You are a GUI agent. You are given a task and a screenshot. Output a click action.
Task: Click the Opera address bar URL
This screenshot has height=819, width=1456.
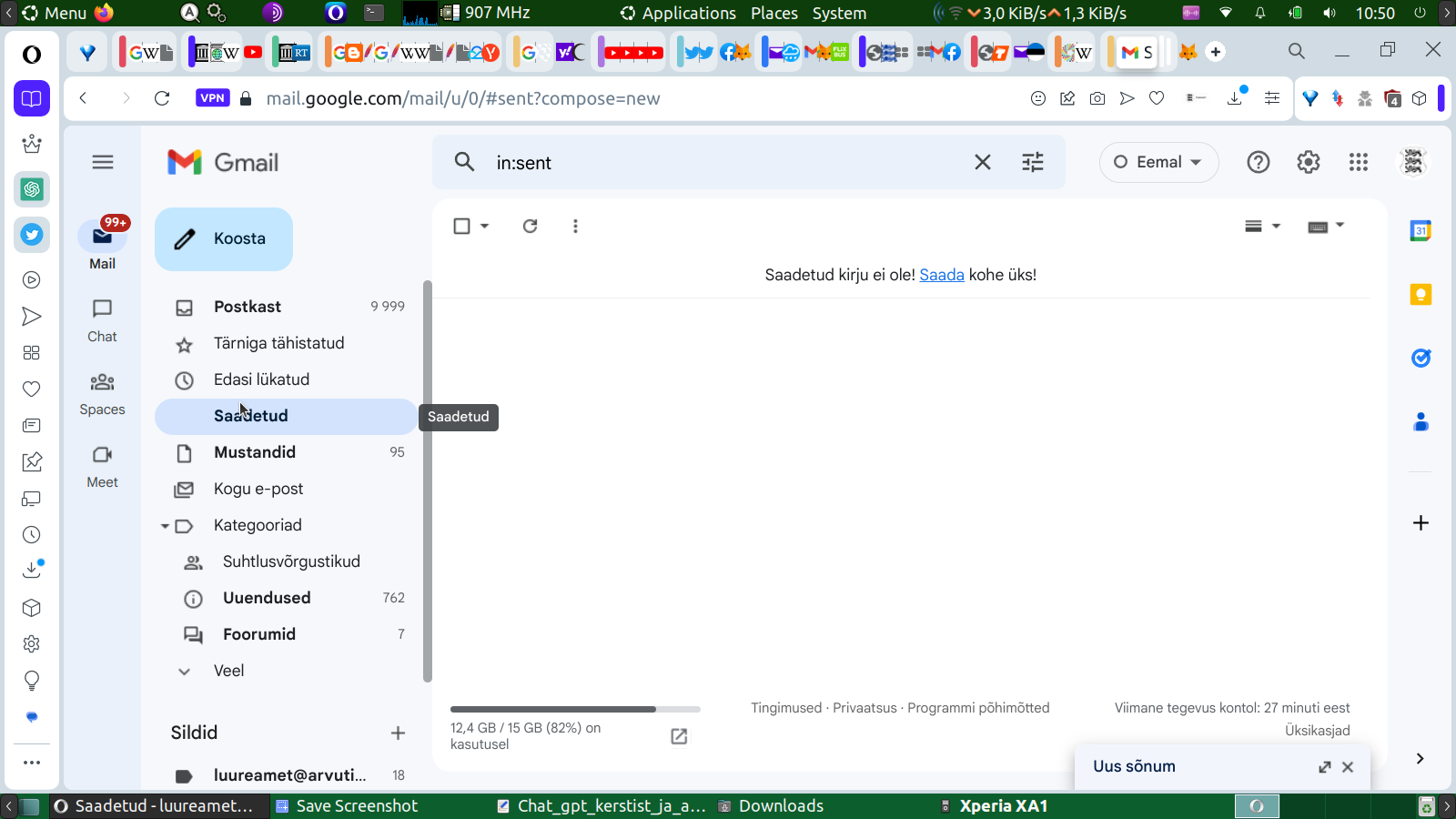tap(463, 98)
